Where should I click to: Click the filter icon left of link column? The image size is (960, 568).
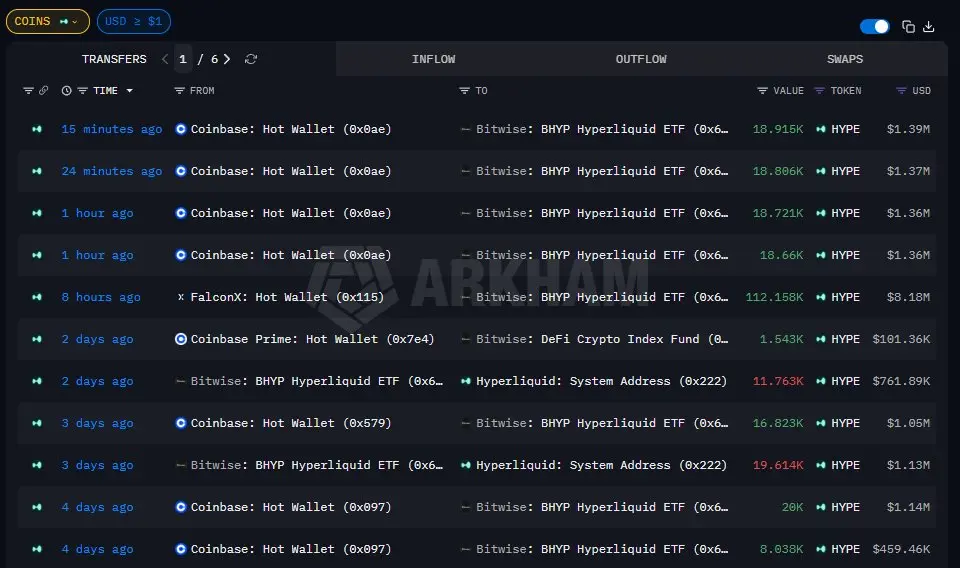click(28, 91)
